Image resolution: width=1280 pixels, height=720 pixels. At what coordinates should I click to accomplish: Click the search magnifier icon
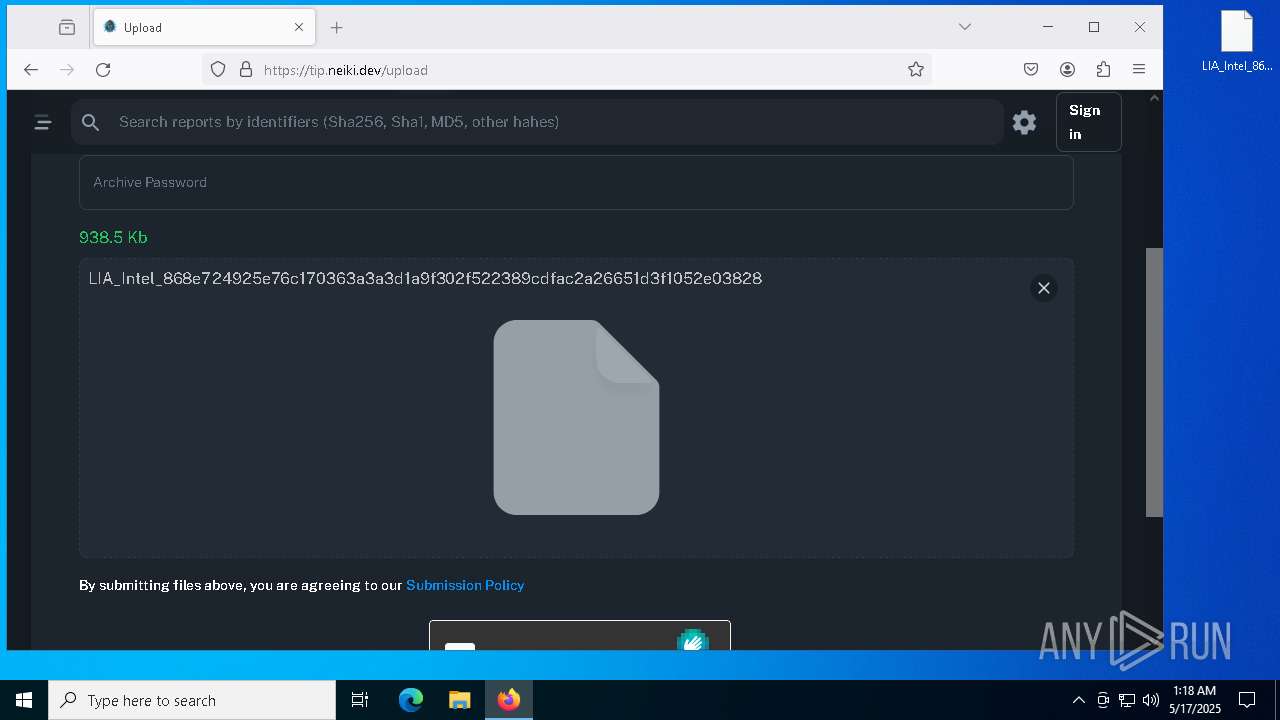(91, 122)
